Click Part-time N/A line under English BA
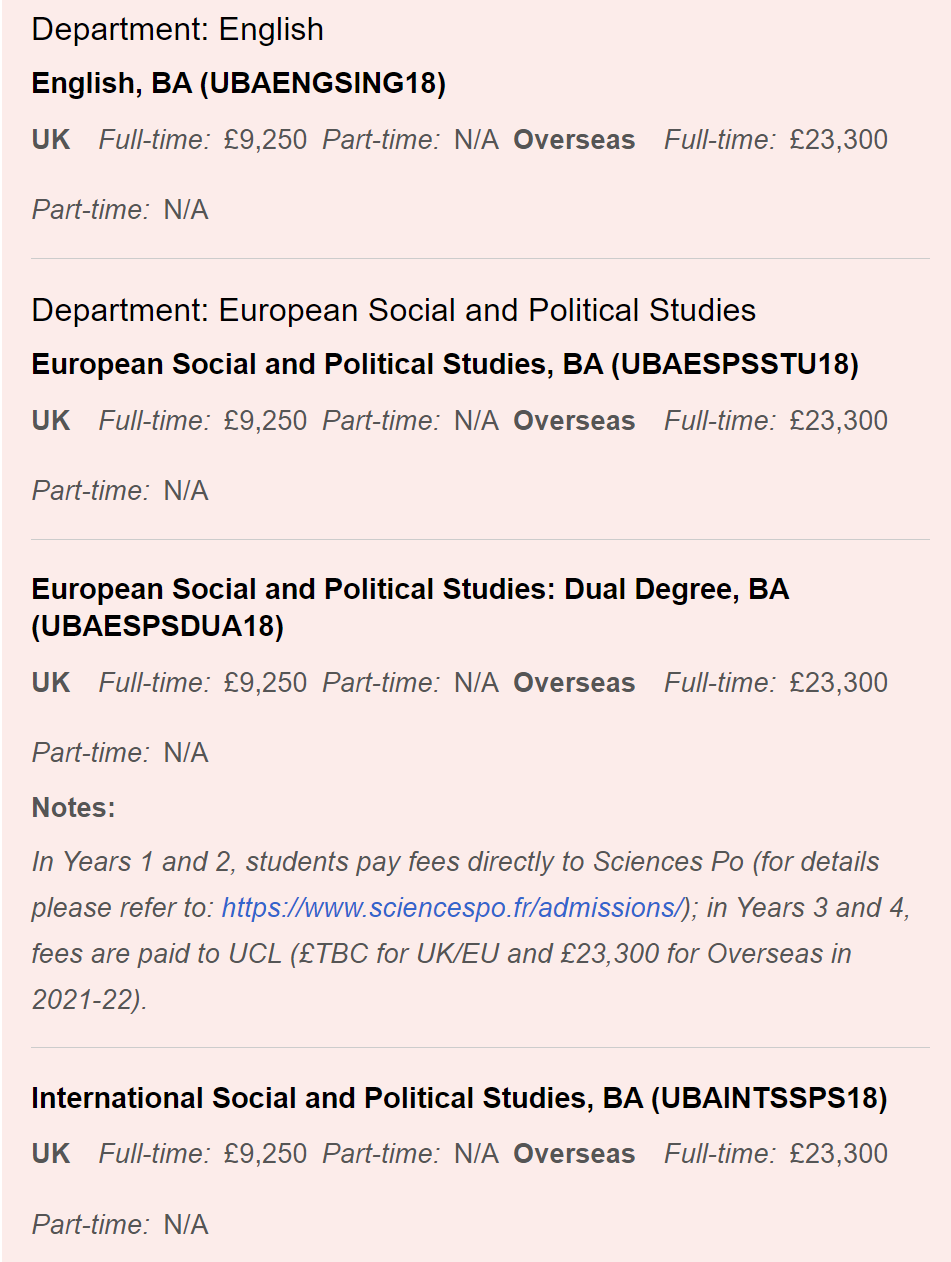The image size is (951, 1262). [120, 210]
